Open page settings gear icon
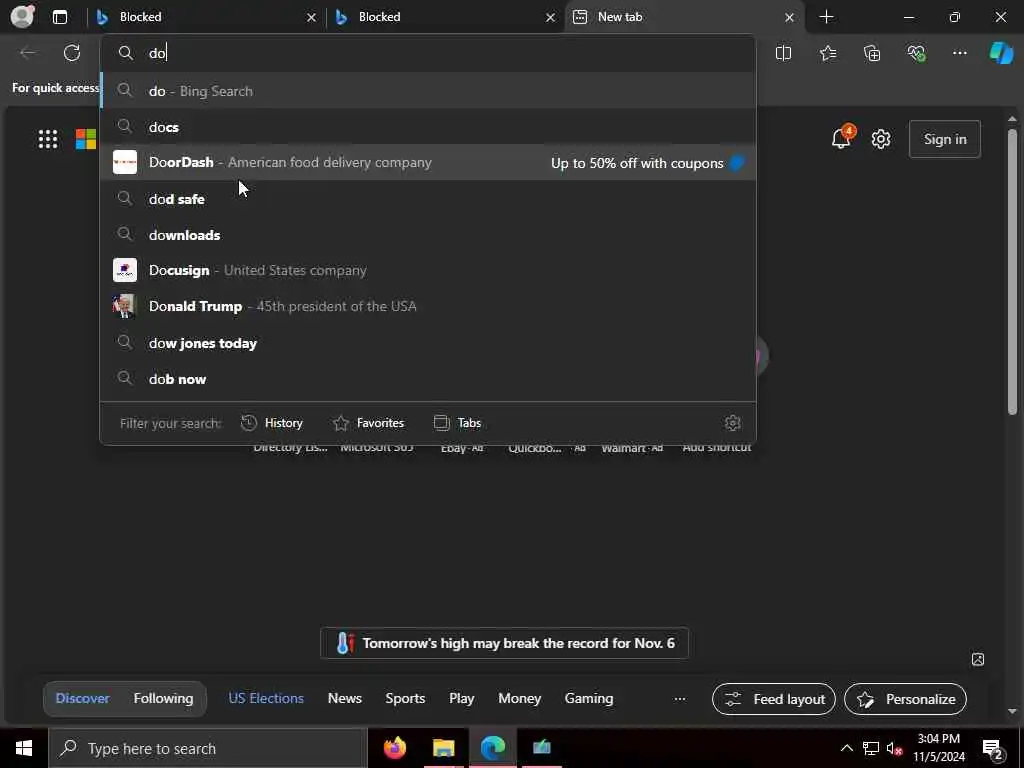 click(x=881, y=139)
